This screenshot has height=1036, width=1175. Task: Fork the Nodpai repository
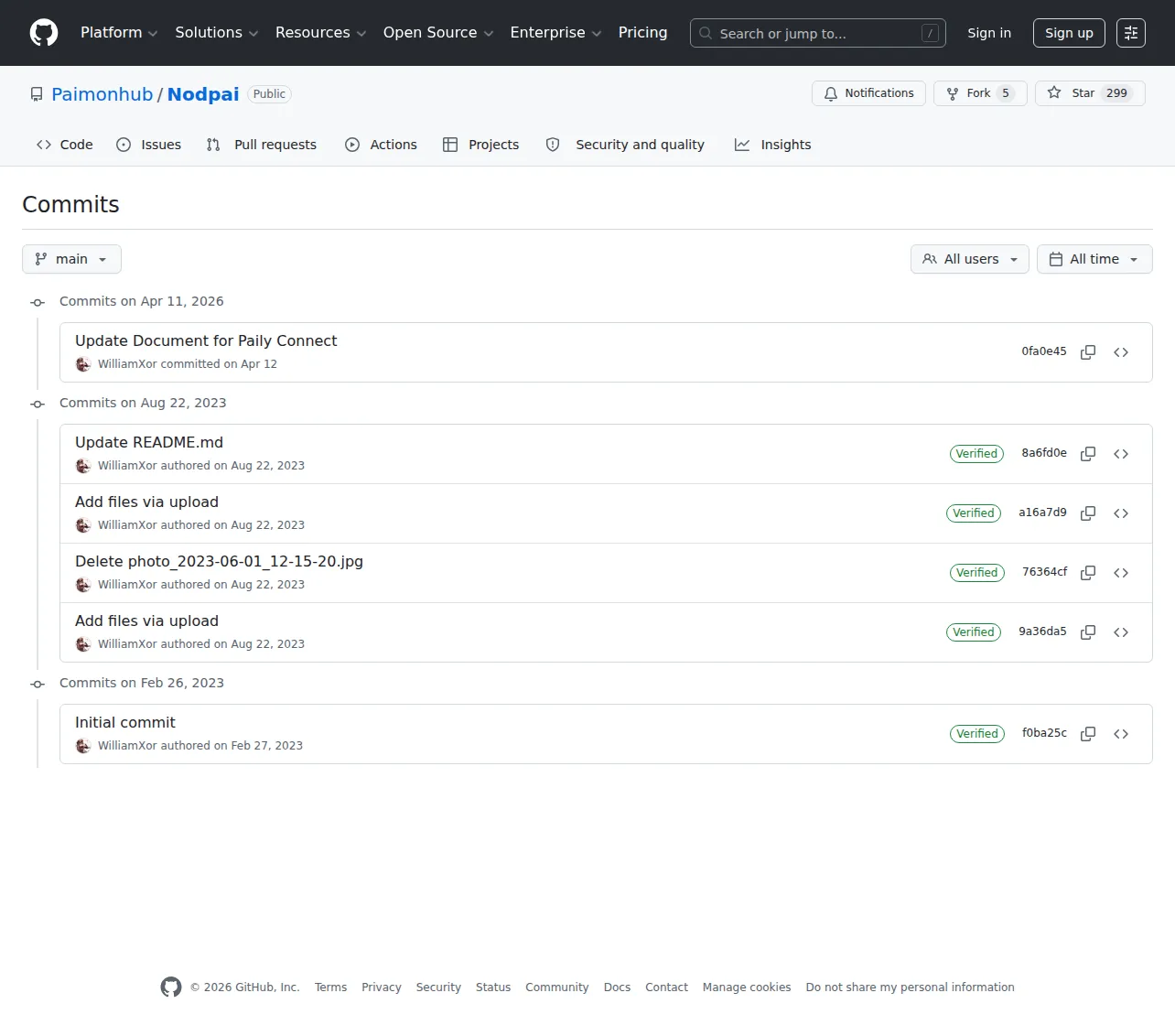(980, 93)
